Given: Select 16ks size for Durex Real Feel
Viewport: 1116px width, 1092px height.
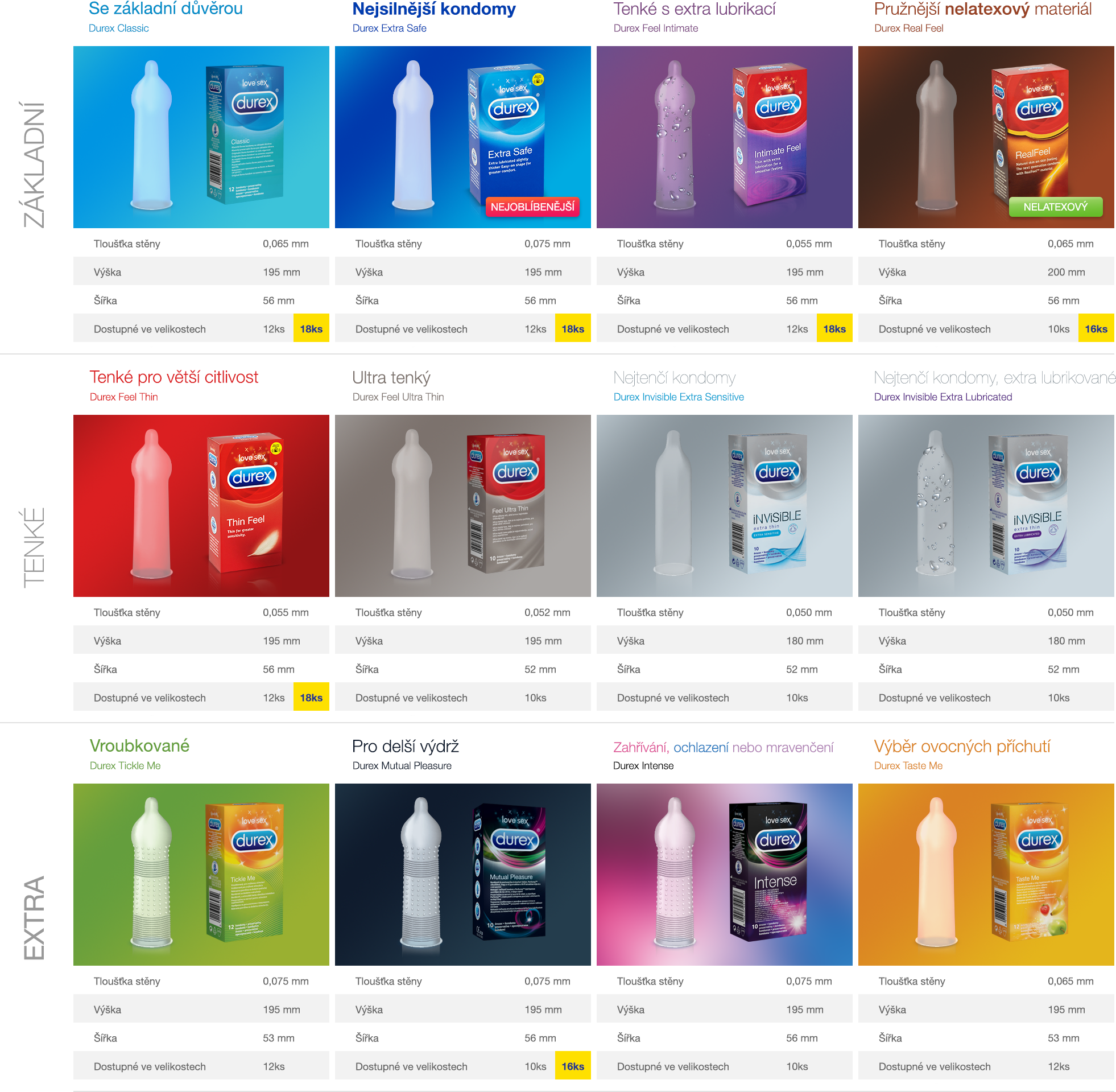Looking at the screenshot, I should (1096, 329).
